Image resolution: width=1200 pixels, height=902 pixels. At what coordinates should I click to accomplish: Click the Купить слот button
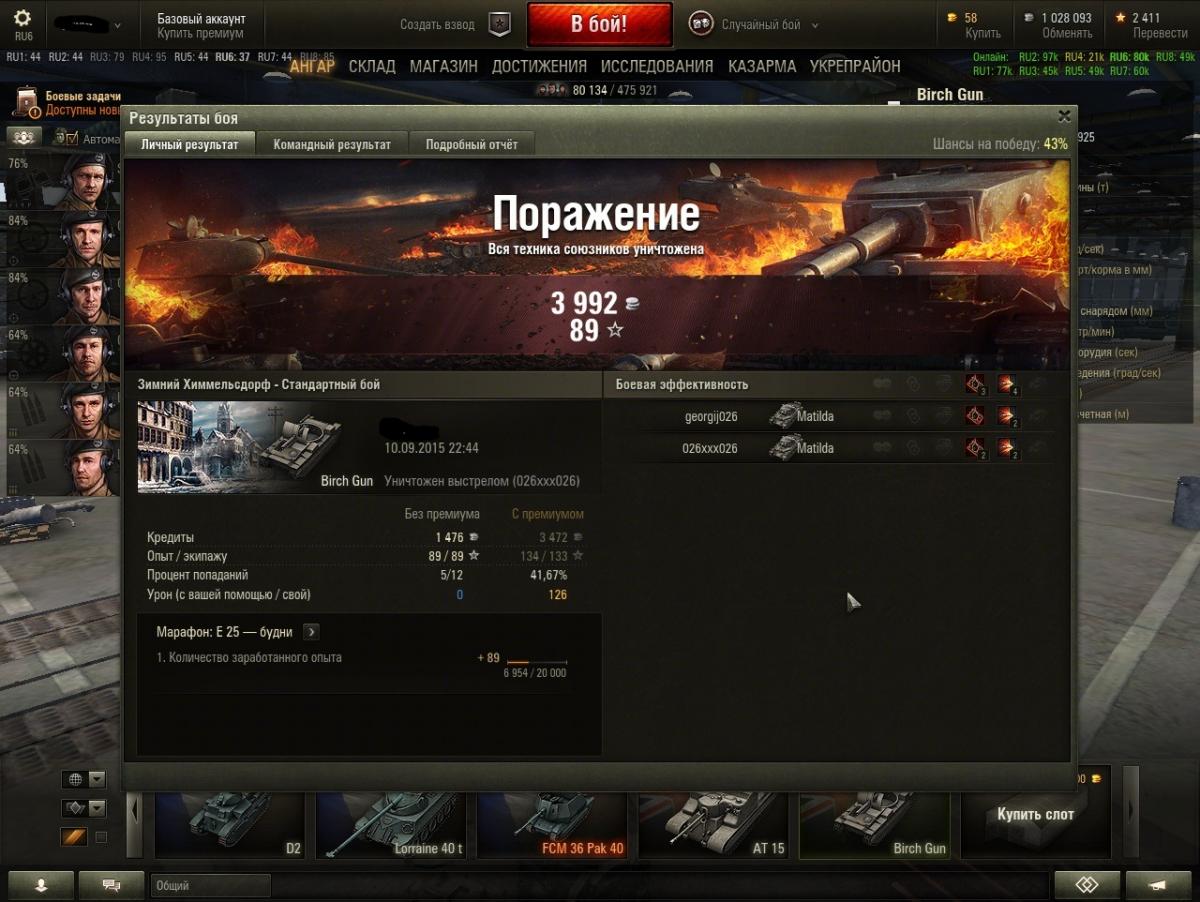click(1035, 815)
